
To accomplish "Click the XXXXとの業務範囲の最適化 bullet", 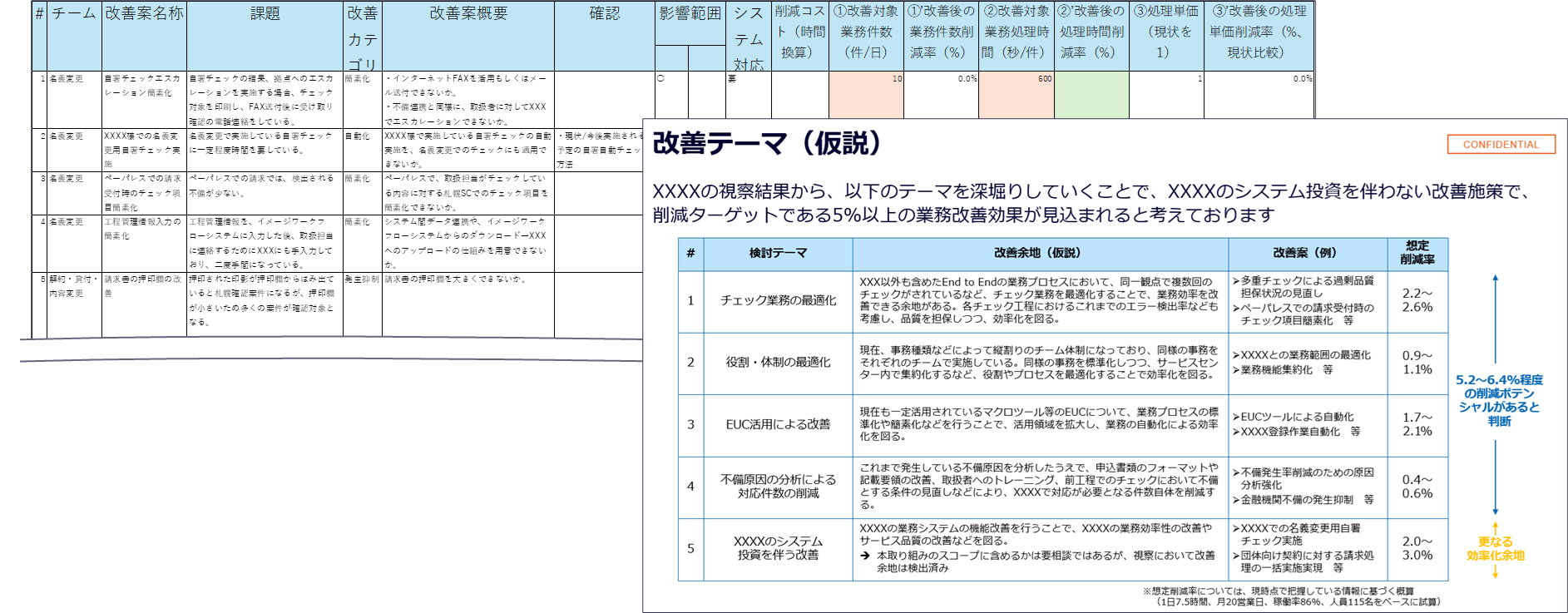I will (1301, 355).
